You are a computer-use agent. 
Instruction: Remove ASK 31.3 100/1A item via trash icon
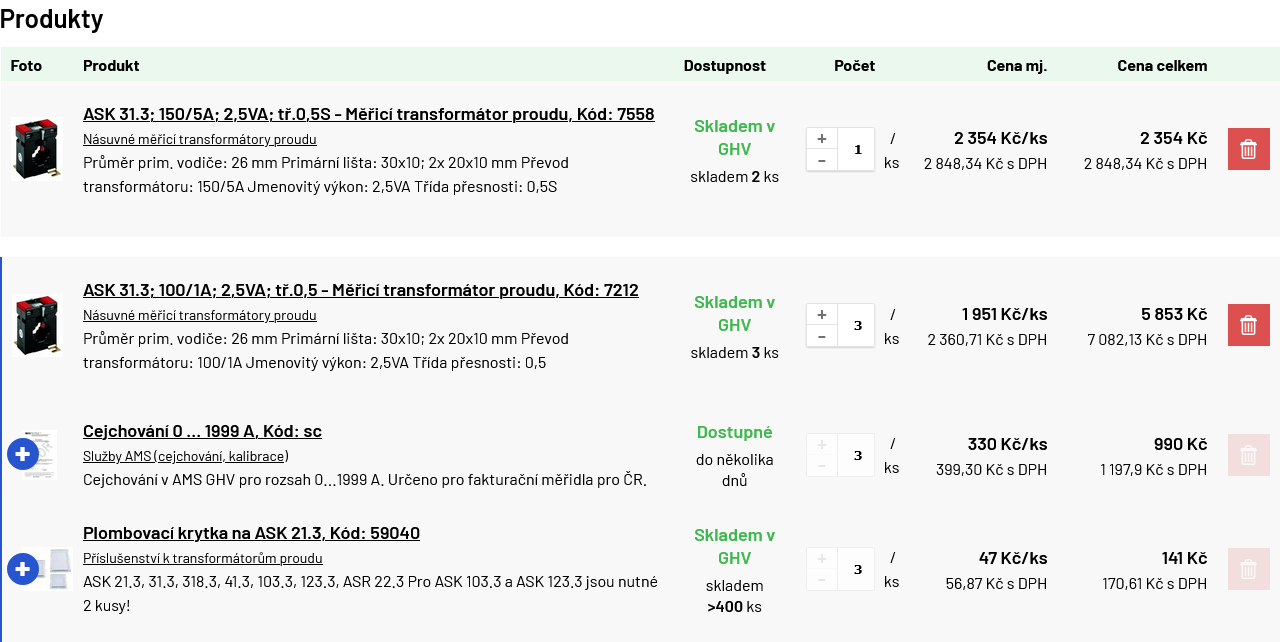tap(1248, 325)
